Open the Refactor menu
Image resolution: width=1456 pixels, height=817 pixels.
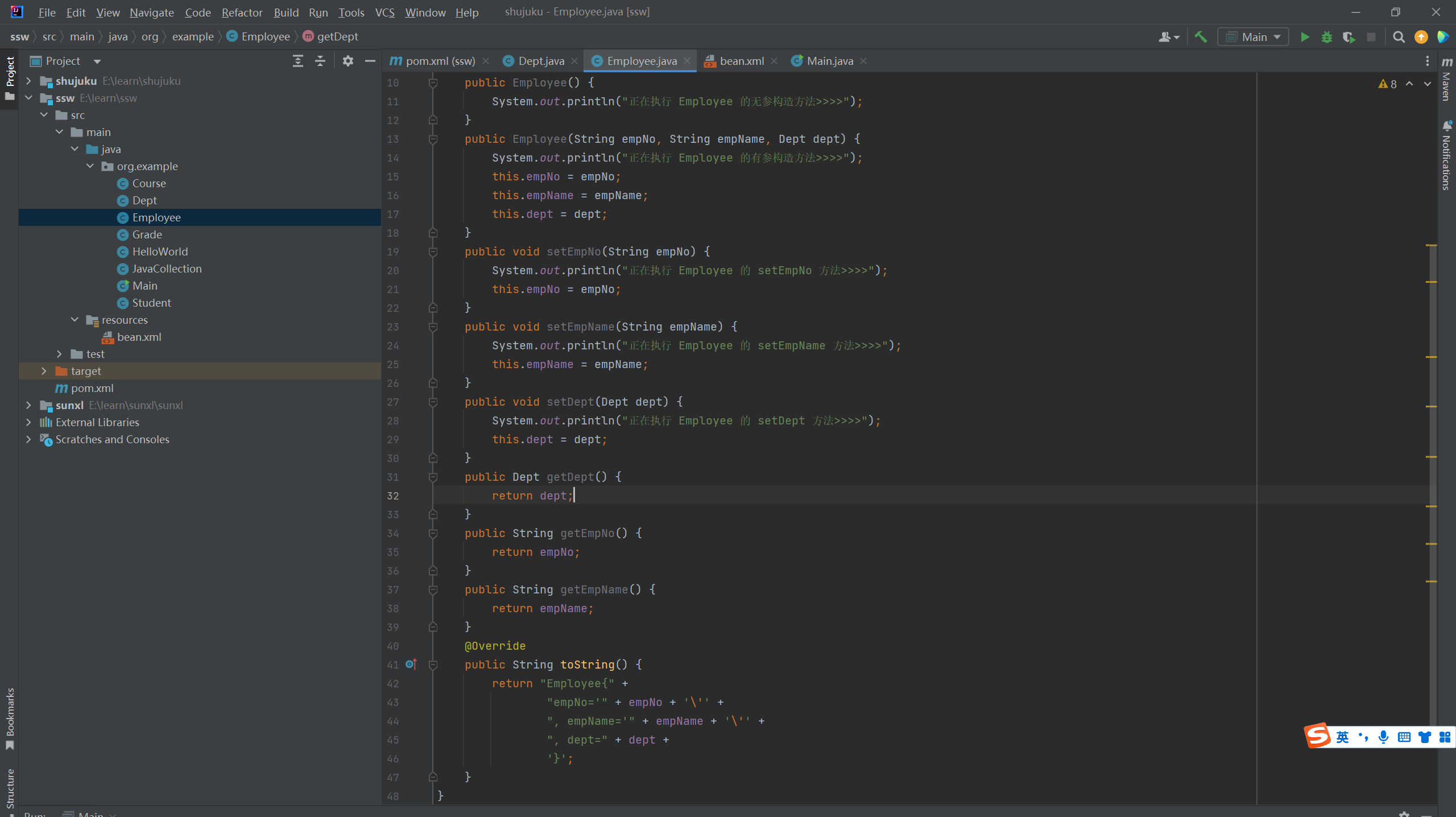[242, 12]
